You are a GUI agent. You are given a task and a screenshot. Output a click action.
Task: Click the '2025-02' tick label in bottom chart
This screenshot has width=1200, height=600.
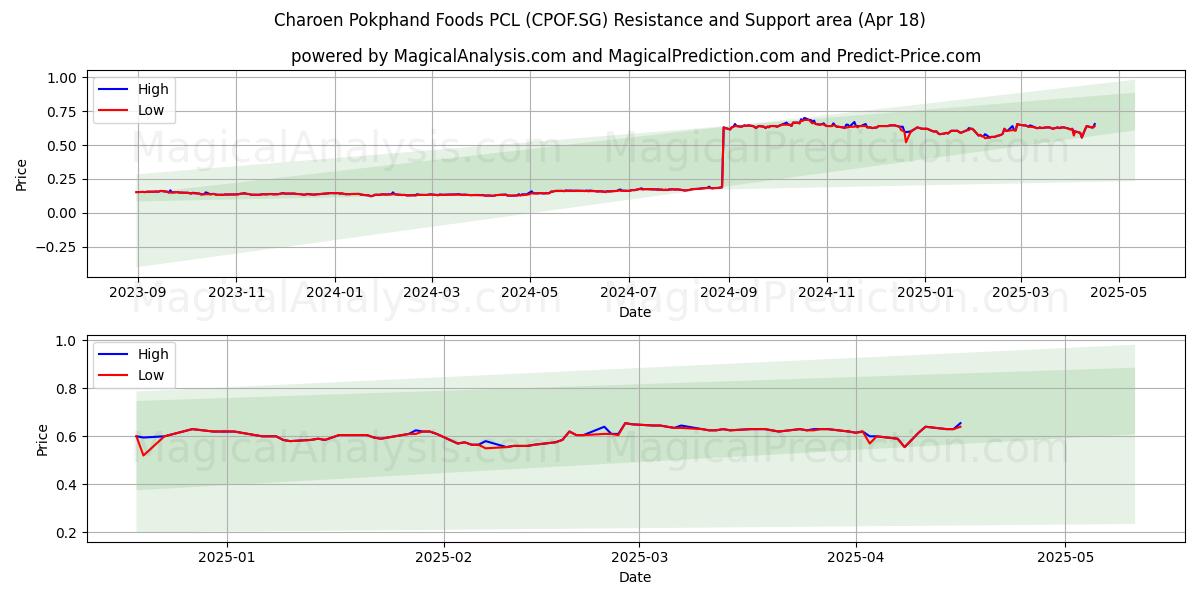443,559
